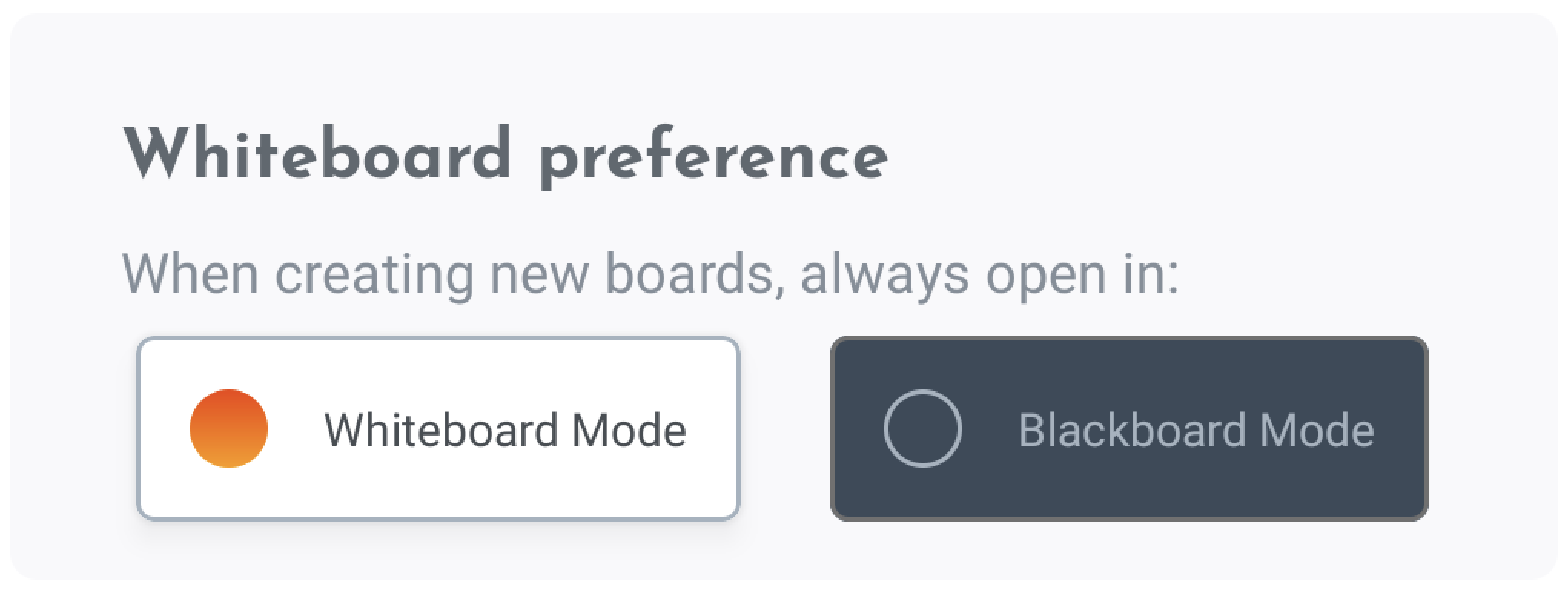1568x593 pixels.
Task: Click the unselected circle outline icon
Action: click(x=922, y=429)
